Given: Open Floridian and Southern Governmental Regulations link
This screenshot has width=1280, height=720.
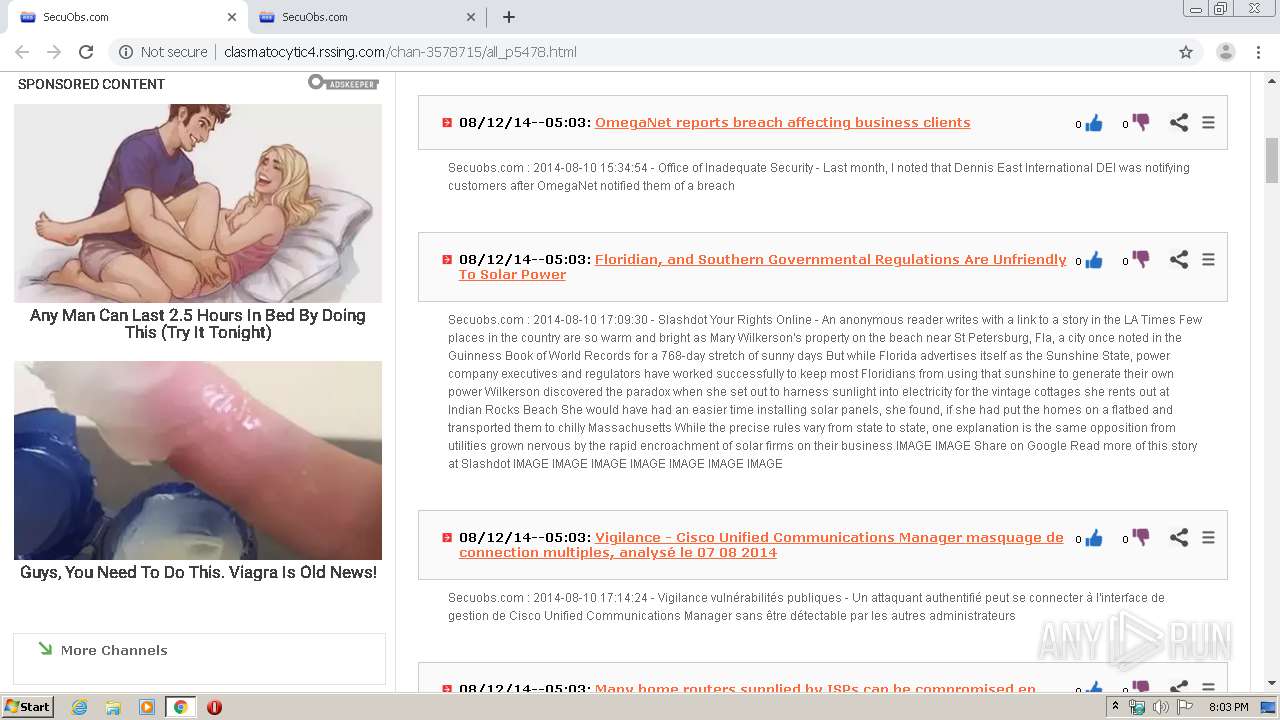Looking at the screenshot, I should [x=763, y=266].
